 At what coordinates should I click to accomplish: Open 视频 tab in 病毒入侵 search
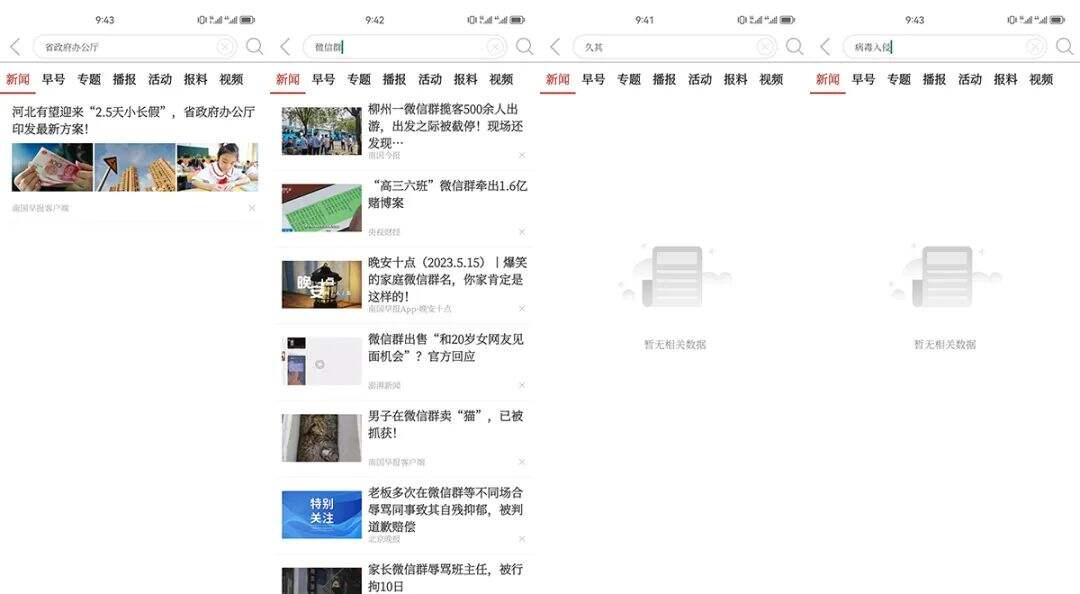(x=1041, y=79)
